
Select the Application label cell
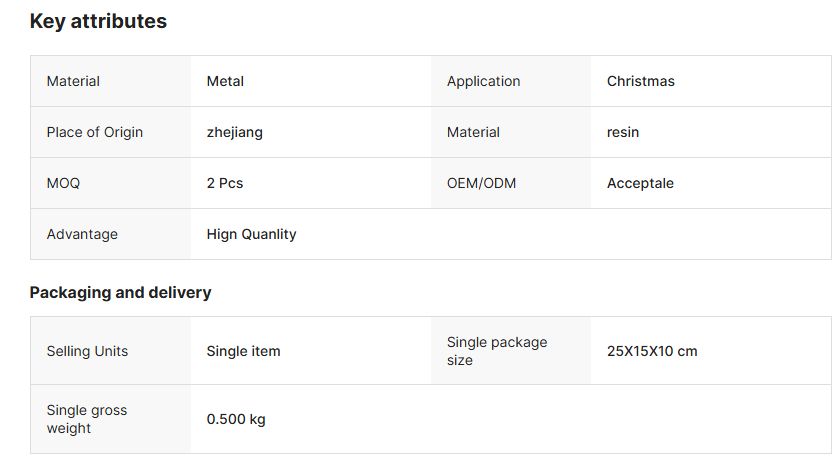pos(483,81)
